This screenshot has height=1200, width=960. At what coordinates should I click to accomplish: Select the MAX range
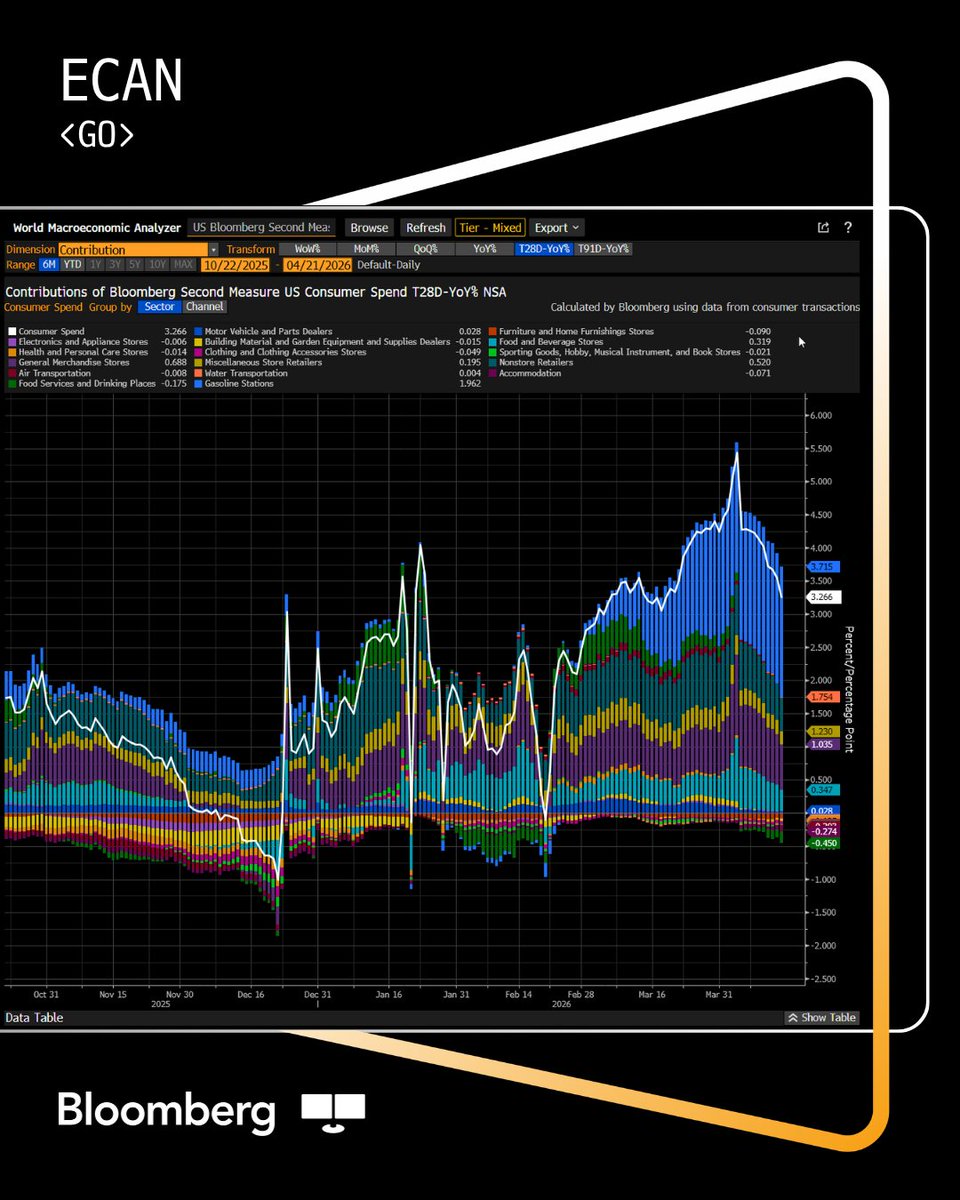183,265
